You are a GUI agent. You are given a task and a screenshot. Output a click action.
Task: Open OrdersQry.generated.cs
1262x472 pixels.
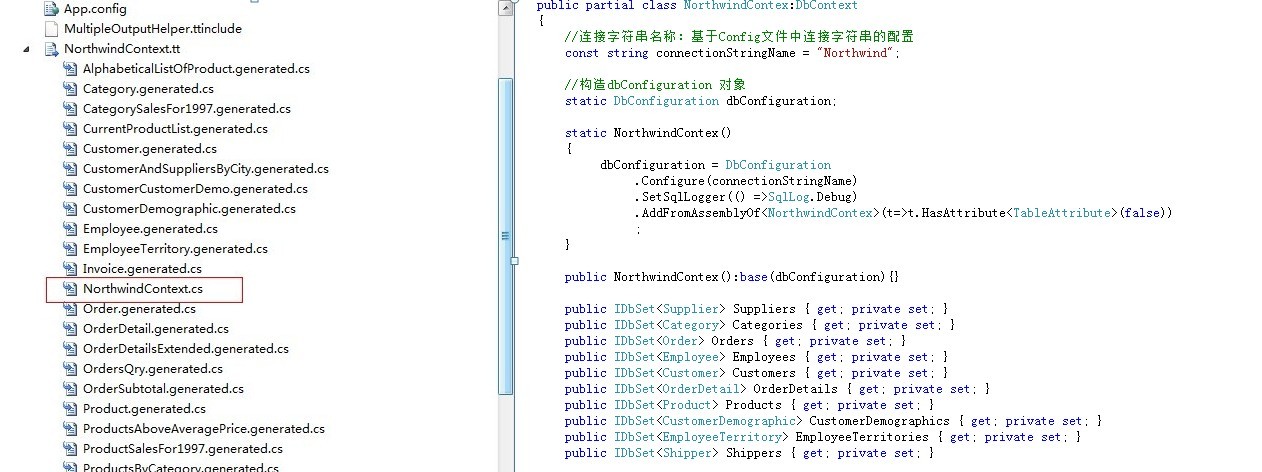pos(153,369)
